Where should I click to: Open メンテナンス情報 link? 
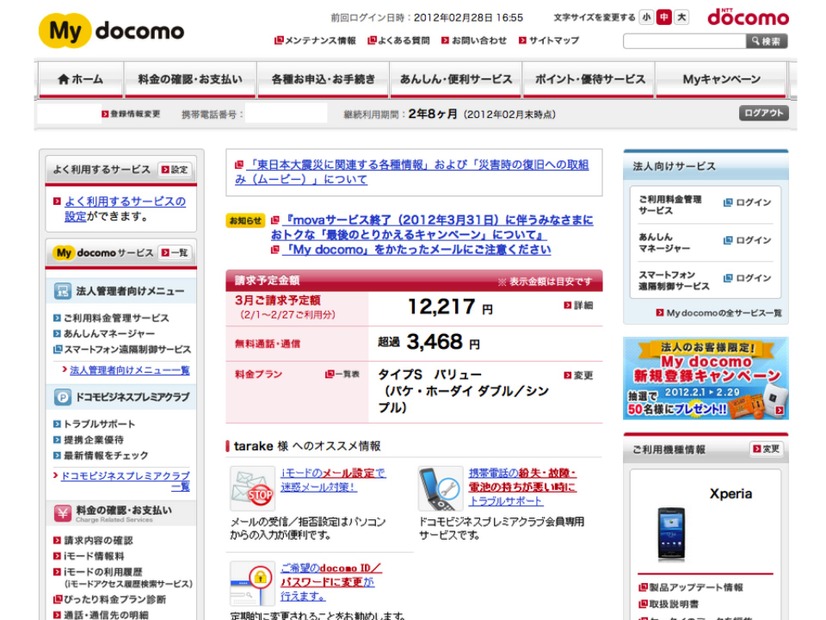click(x=315, y=41)
